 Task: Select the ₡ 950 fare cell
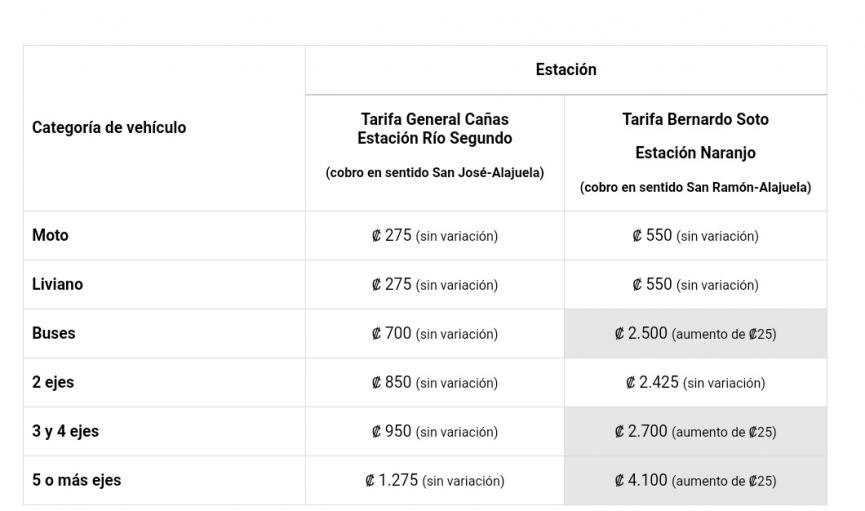(434, 432)
